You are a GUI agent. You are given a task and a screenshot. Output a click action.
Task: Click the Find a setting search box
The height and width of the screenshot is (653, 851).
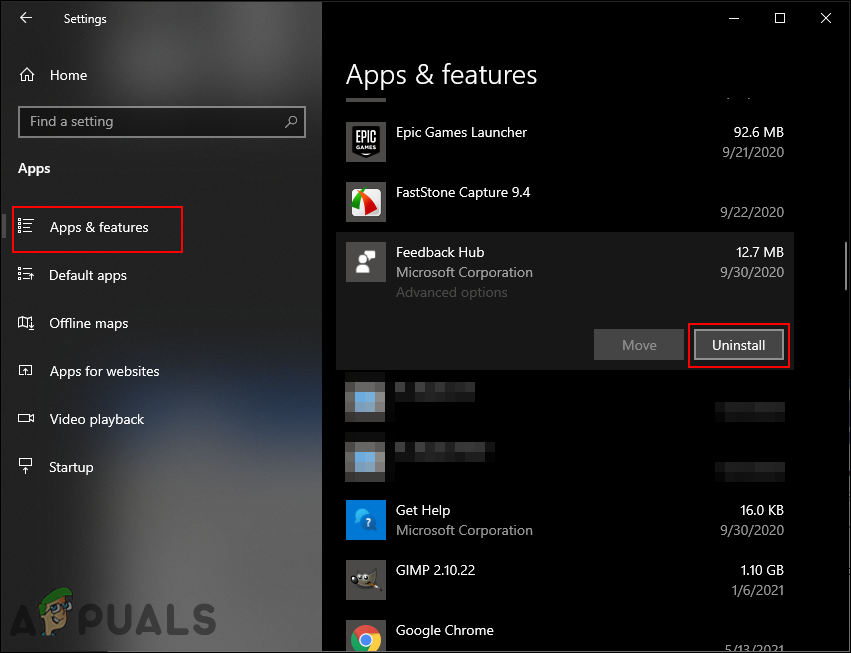tap(162, 121)
